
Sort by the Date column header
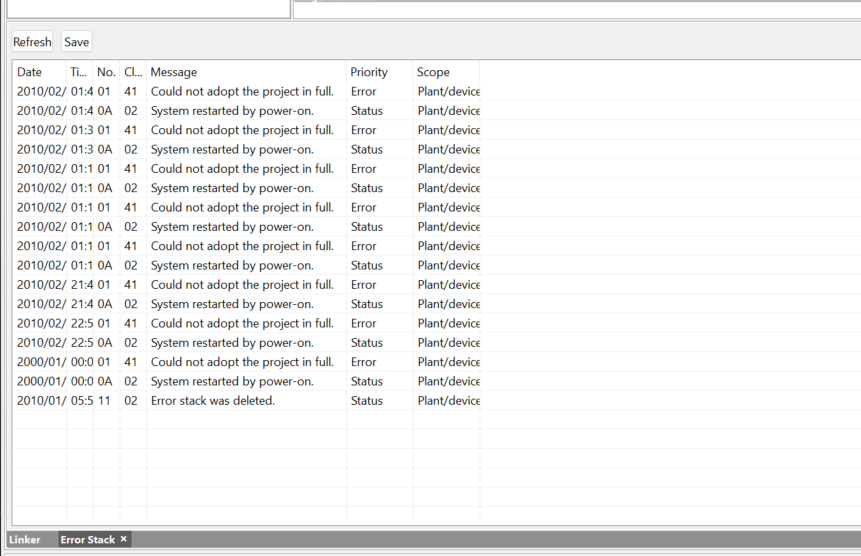[x=40, y=72]
